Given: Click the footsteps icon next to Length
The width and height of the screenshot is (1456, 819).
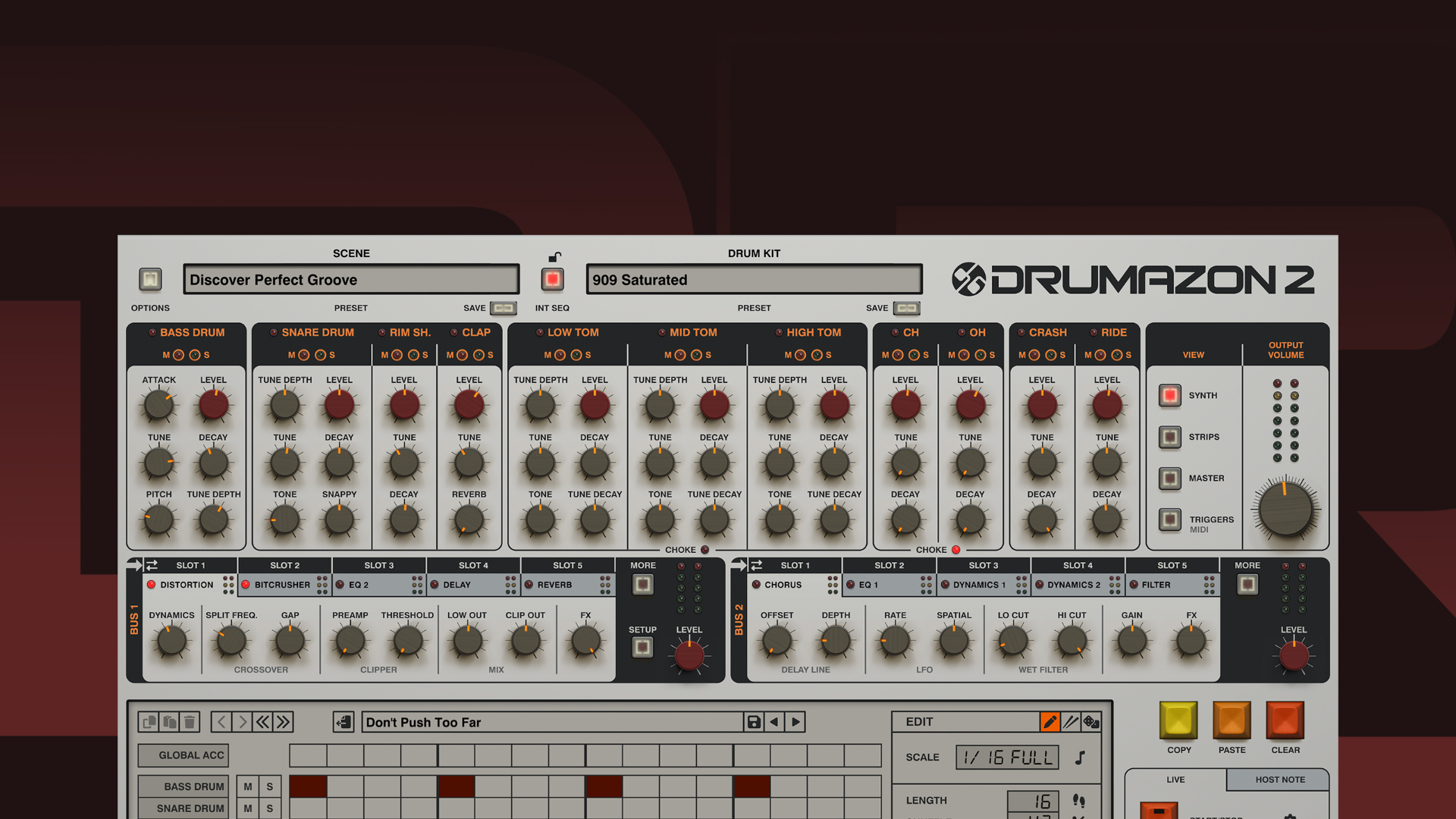Looking at the screenshot, I should click(1081, 800).
